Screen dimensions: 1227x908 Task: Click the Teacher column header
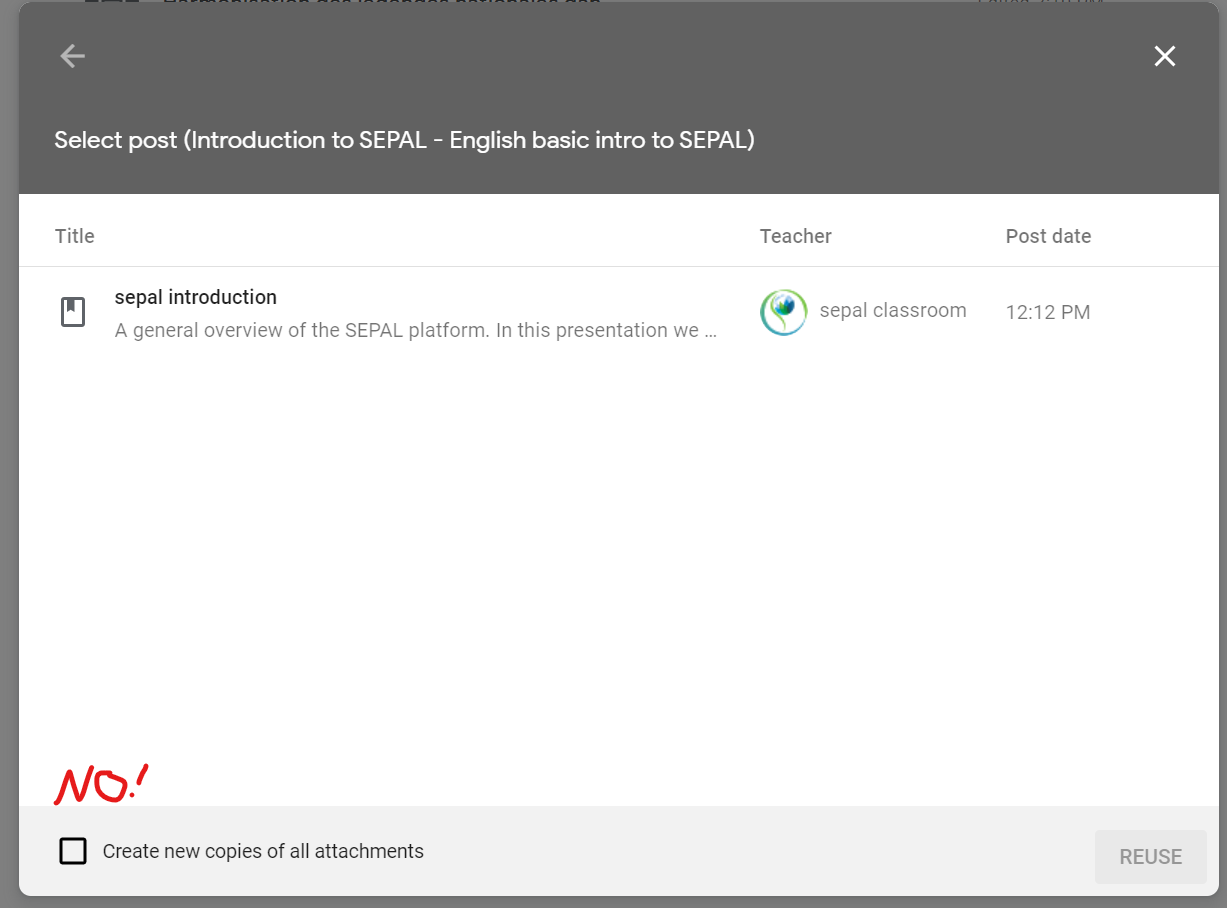795,236
